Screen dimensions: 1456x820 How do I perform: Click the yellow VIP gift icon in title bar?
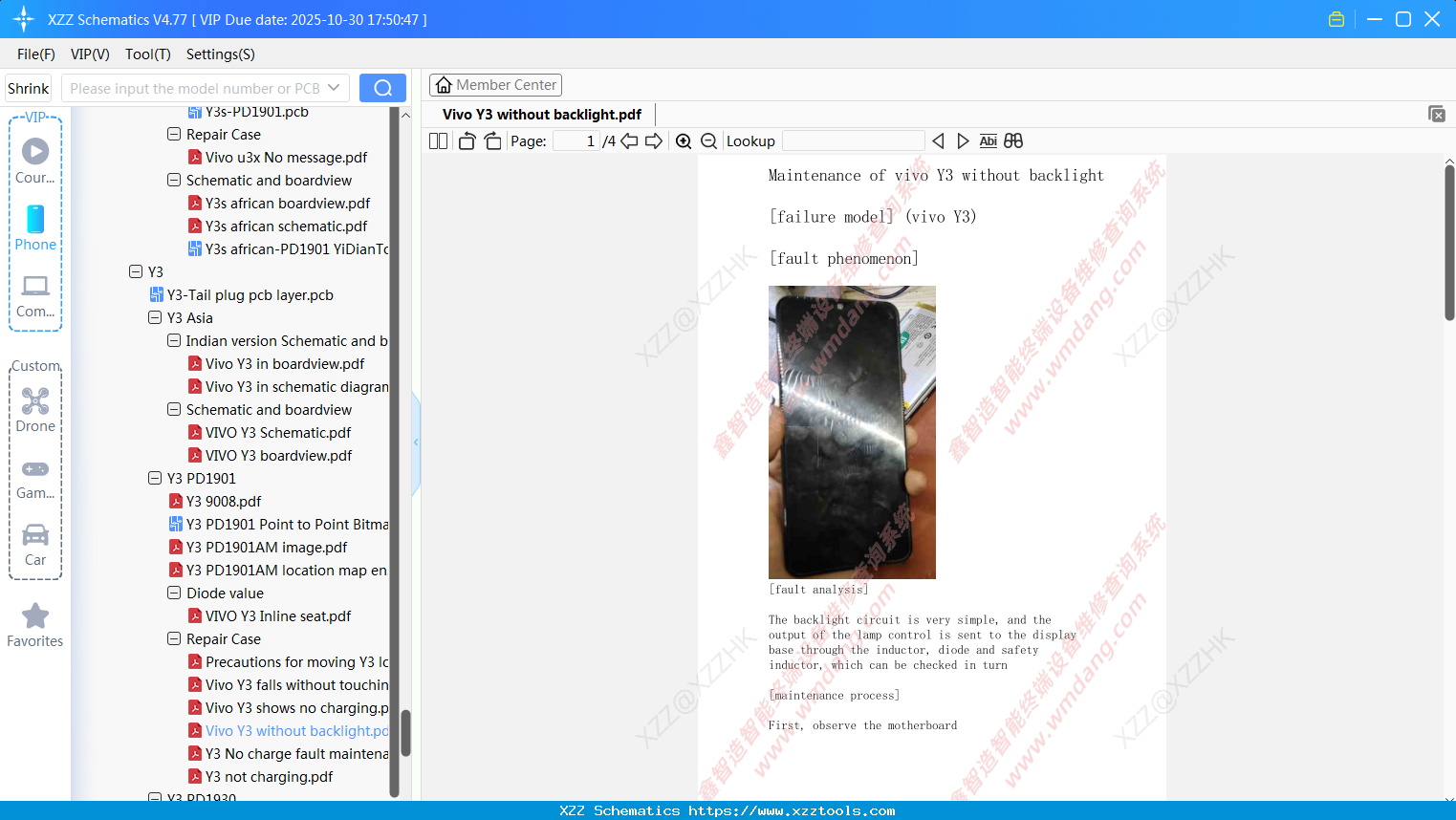click(1336, 19)
